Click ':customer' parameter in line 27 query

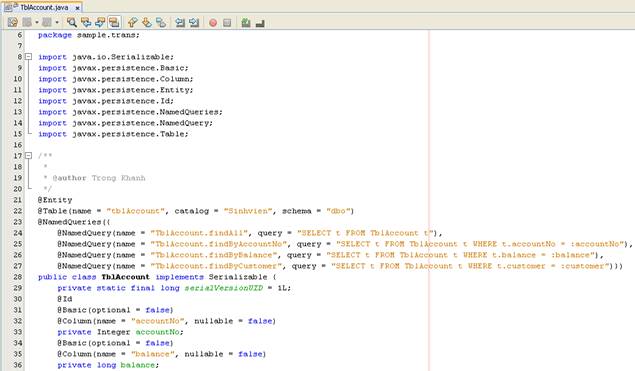(x=583, y=266)
